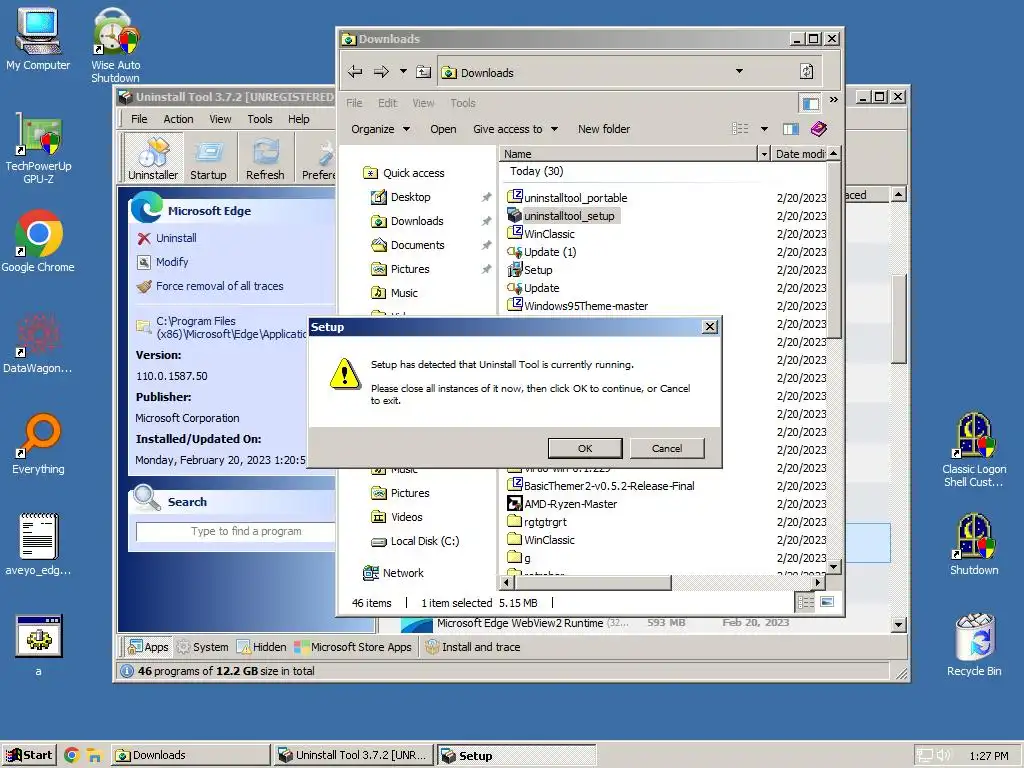
Task: Open the Tools menu in Uninstall Tool
Action: pos(260,119)
